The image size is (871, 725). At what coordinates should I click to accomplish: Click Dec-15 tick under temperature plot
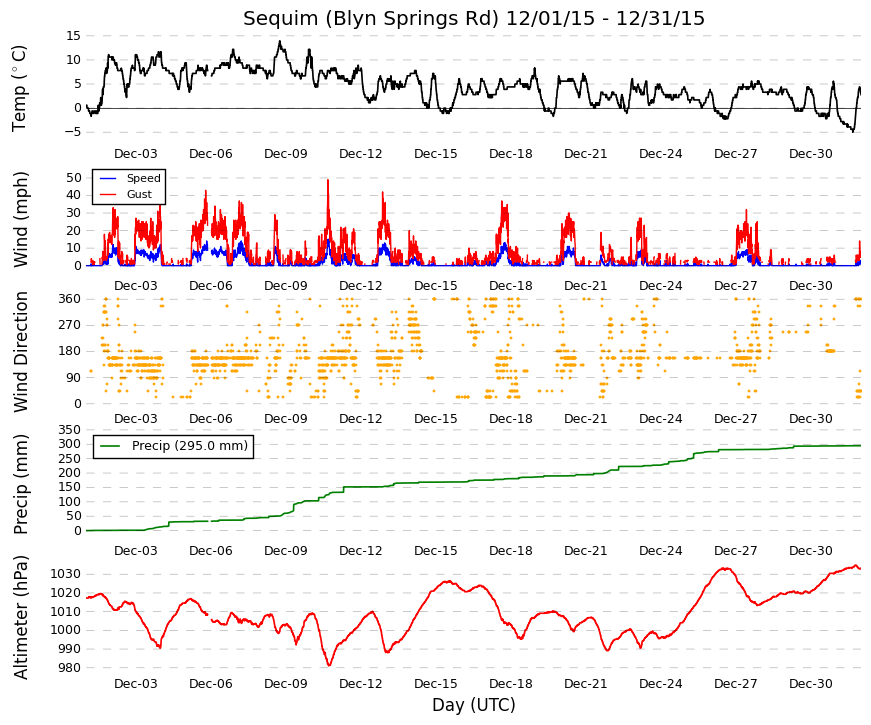436,154
